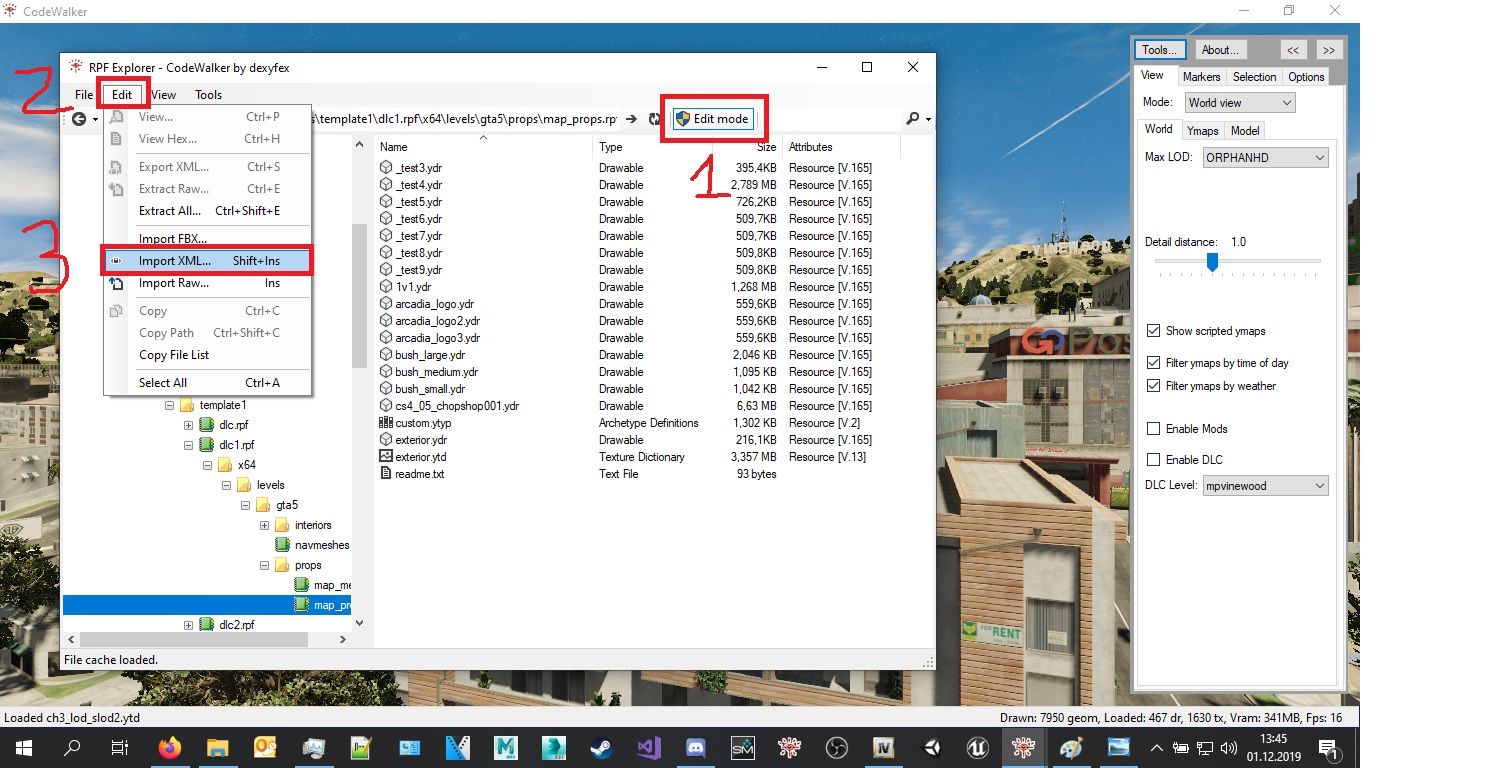Switch to the Model sub-tab
Image resolution: width=1500 pixels, height=768 pixels.
[1245, 131]
